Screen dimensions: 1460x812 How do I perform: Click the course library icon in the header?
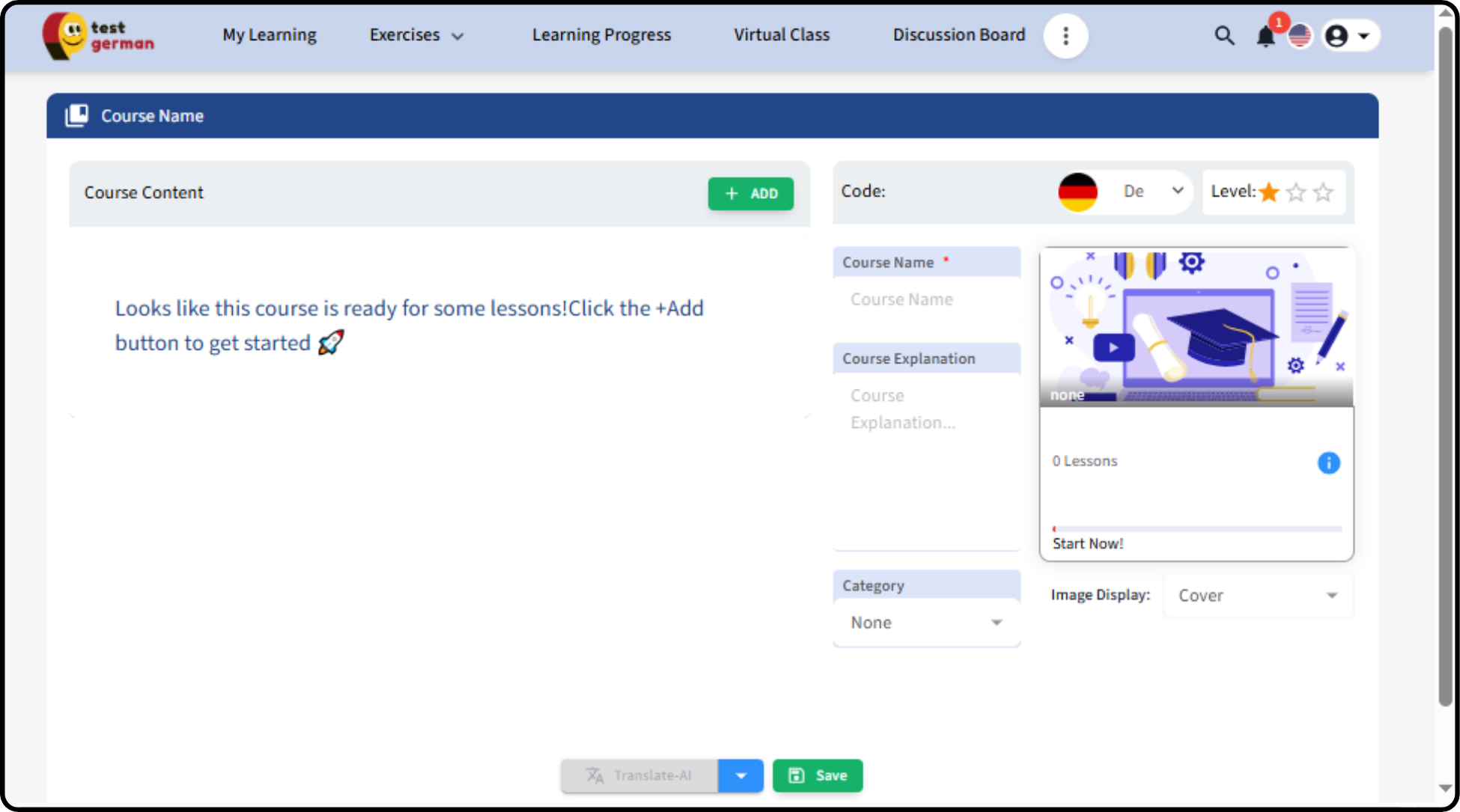[76, 115]
